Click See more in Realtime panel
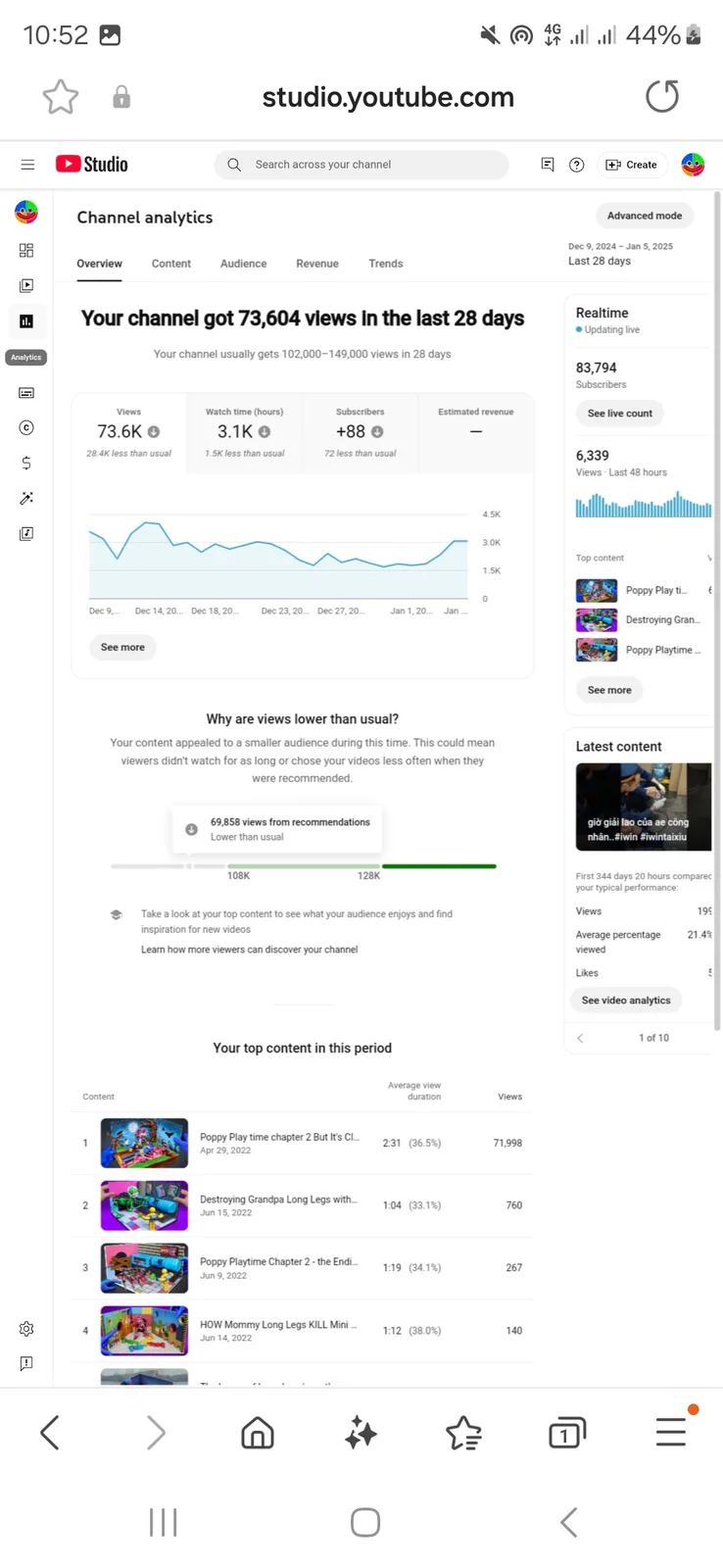This screenshot has height=1568, width=723. click(x=609, y=690)
